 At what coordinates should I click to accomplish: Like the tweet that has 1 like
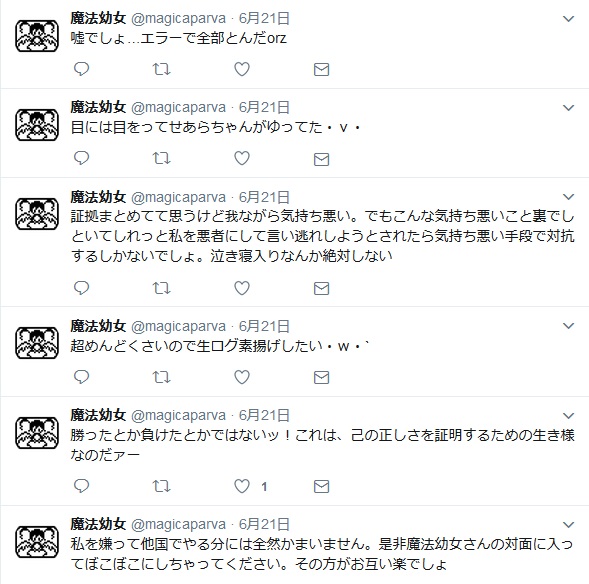(242, 486)
